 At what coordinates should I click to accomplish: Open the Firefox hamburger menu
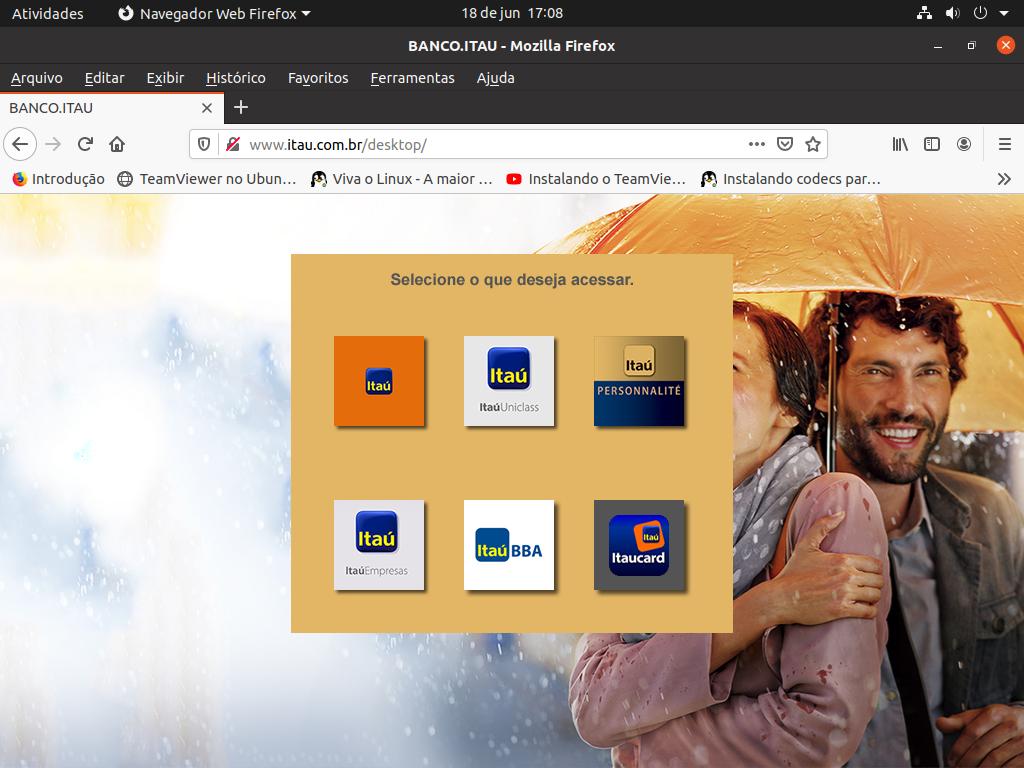1004,144
